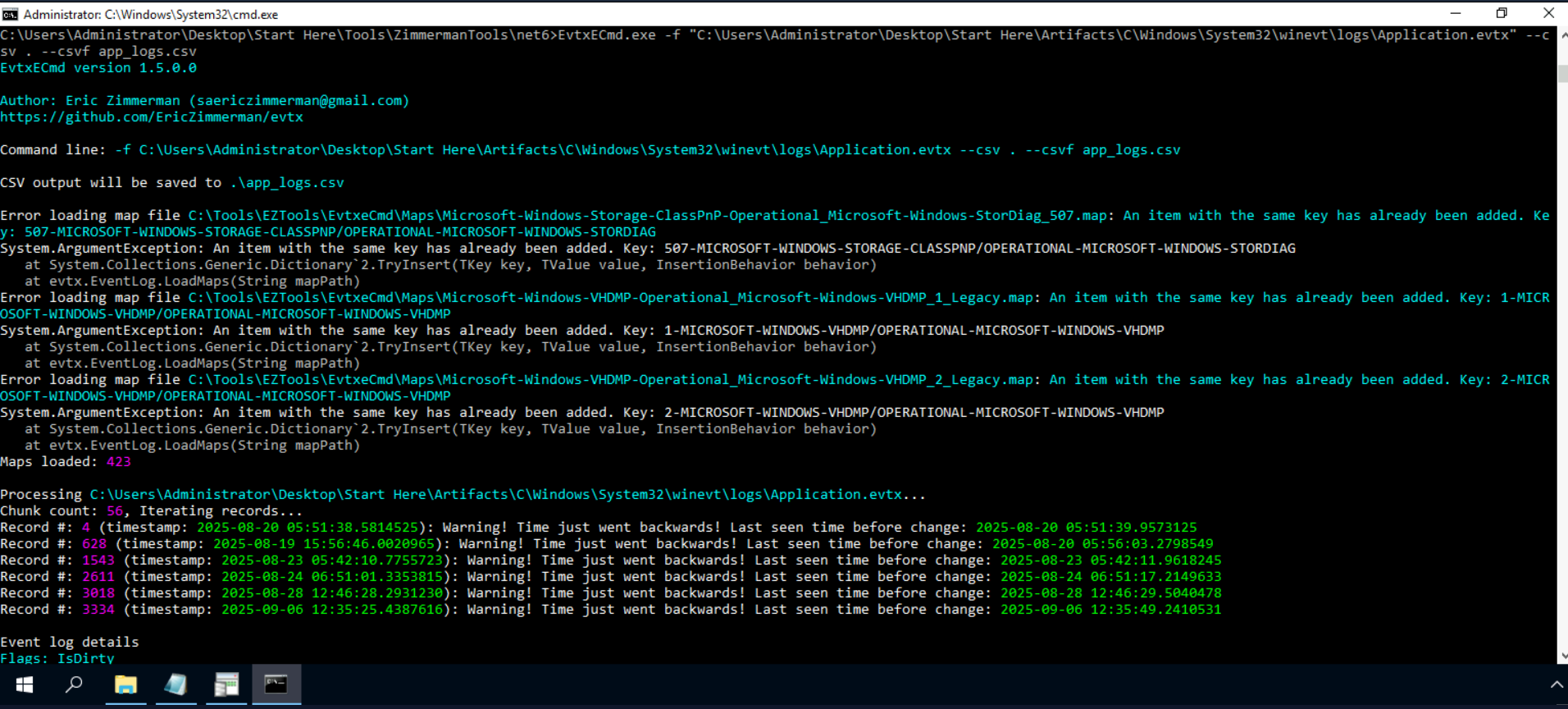This screenshot has width=1568, height=709.
Task: Click the 'Command line:' label
Action: pyautogui.click(x=52, y=149)
